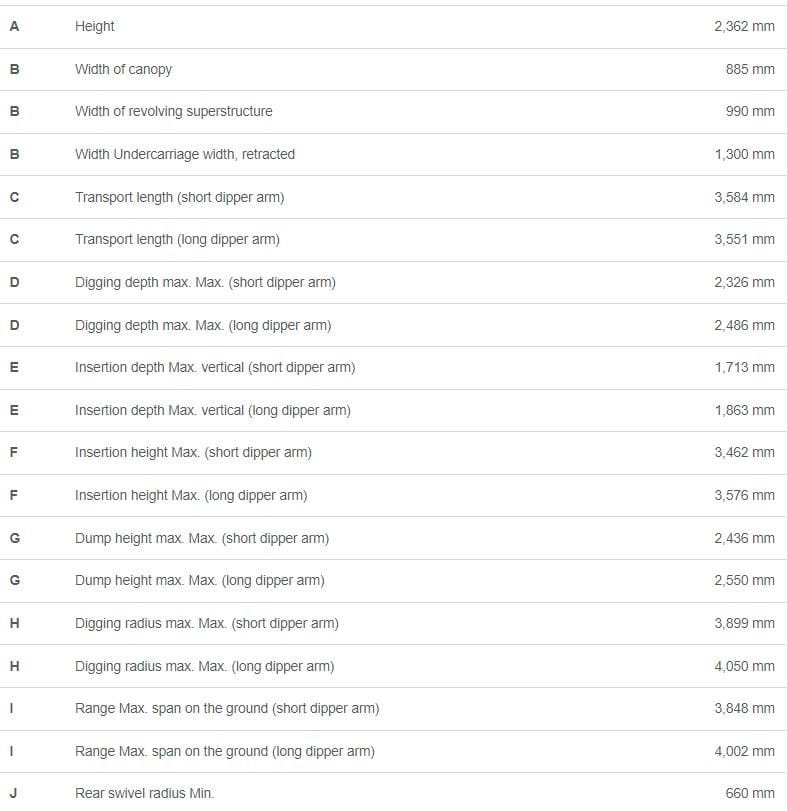Select the Rear swivel radius Min. row
This screenshot has height=811, width=787.
tap(393, 792)
